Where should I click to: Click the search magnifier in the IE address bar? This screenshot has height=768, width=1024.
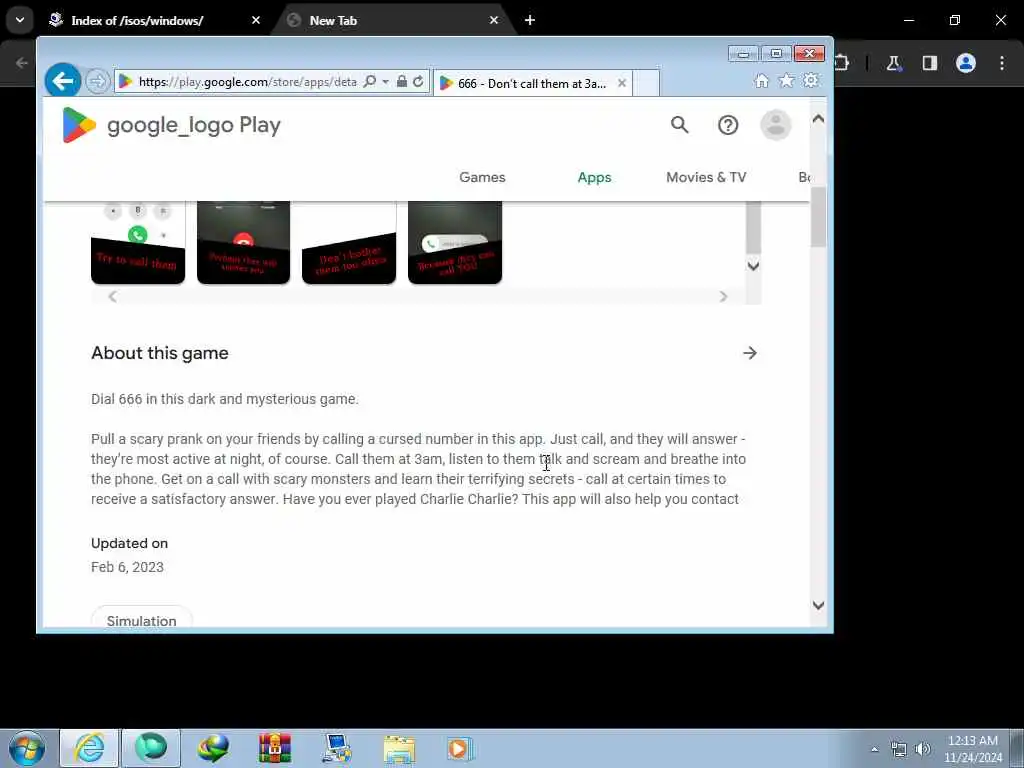(370, 82)
